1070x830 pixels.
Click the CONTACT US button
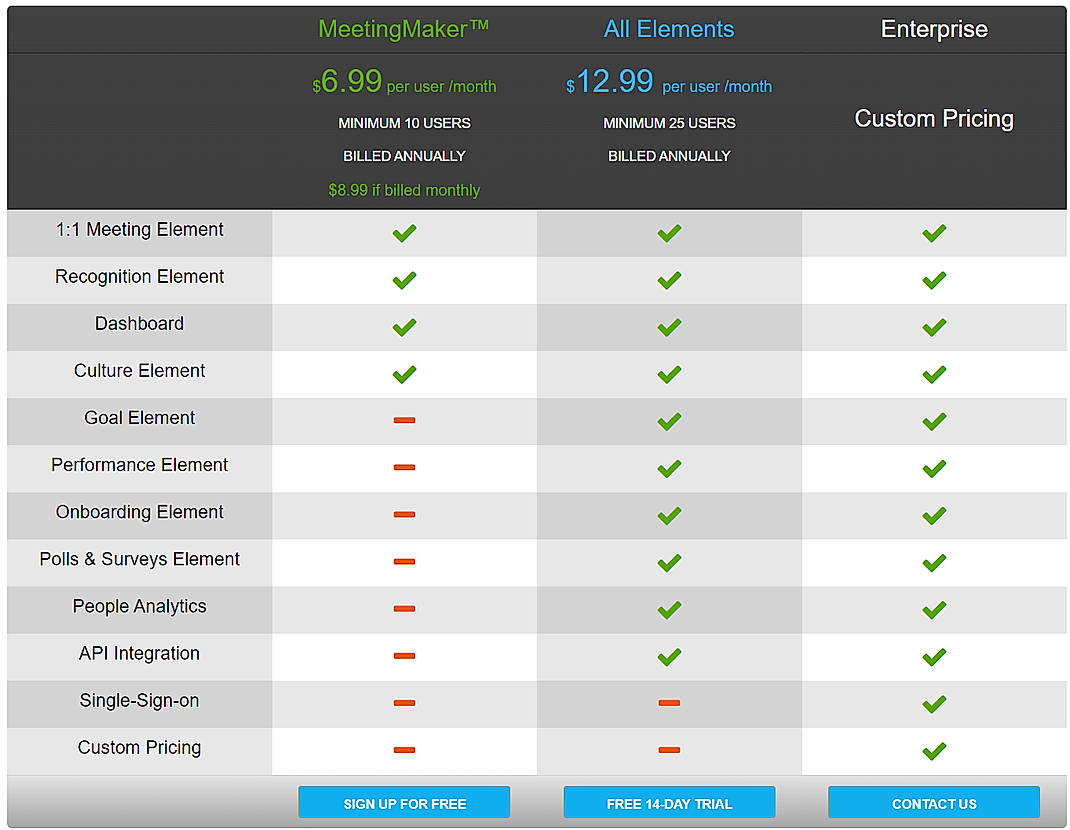[933, 802]
